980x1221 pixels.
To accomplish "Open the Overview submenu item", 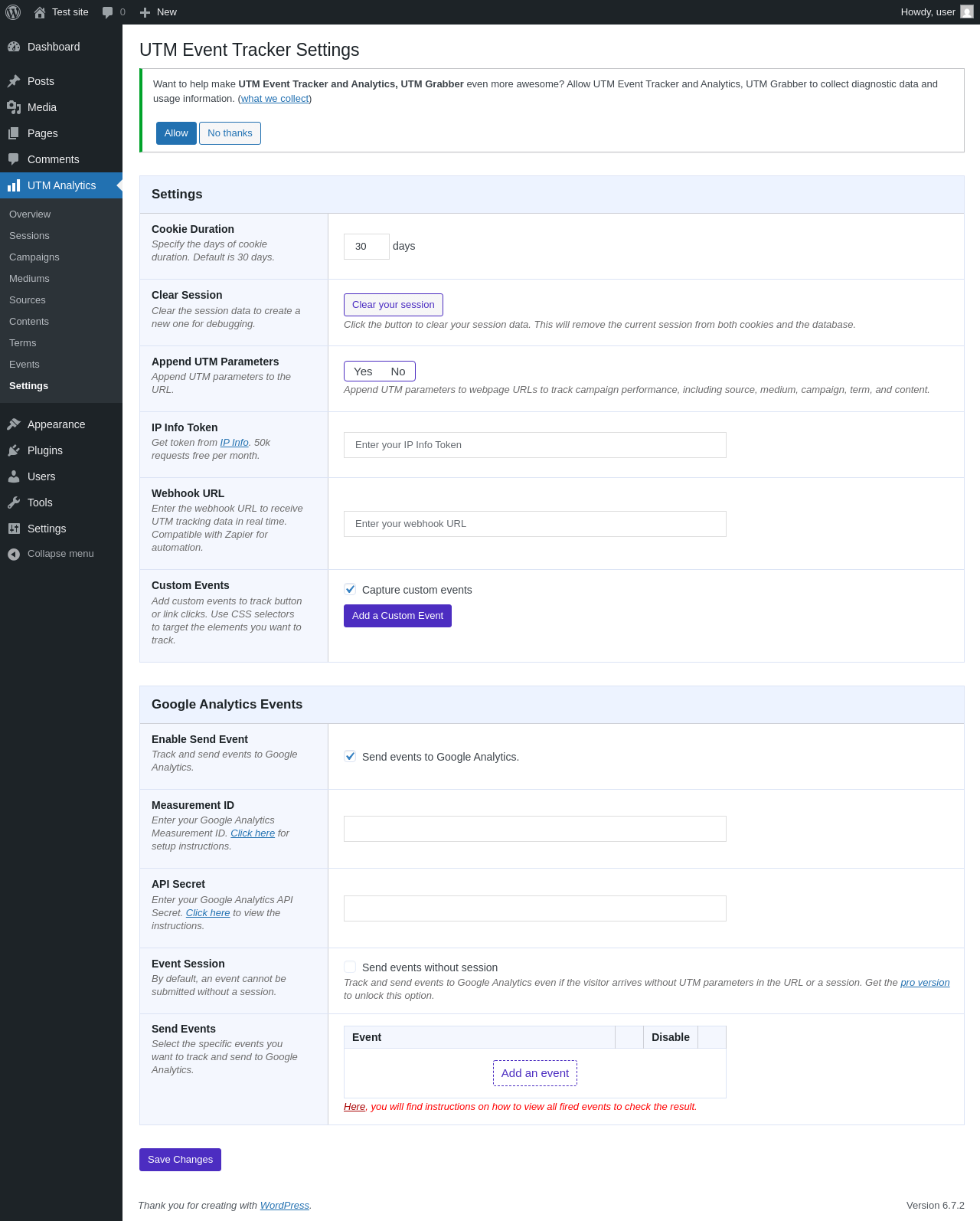I will pos(30,214).
